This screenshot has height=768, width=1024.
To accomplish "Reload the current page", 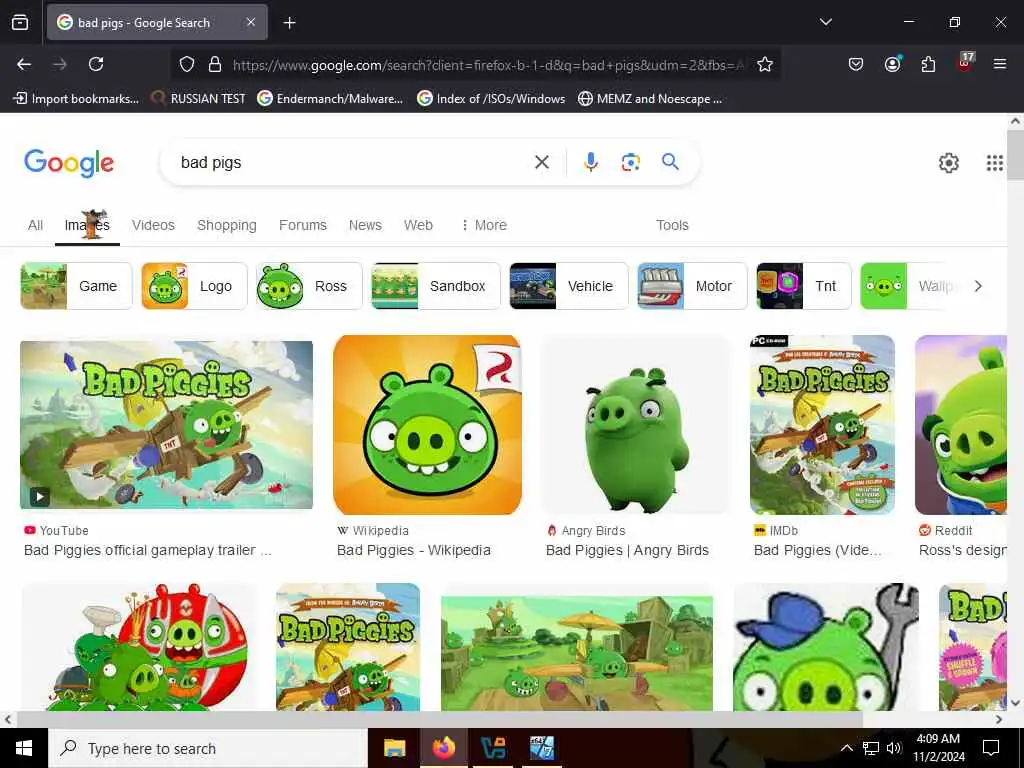I will tap(96, 64).
